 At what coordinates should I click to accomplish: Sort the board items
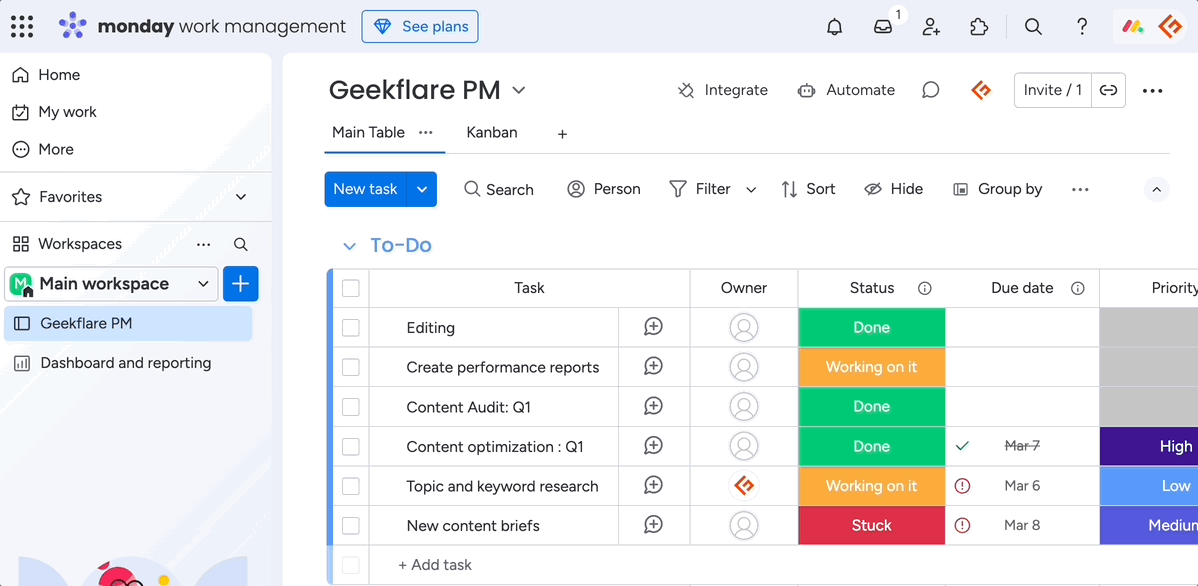(x=808, y=189)
